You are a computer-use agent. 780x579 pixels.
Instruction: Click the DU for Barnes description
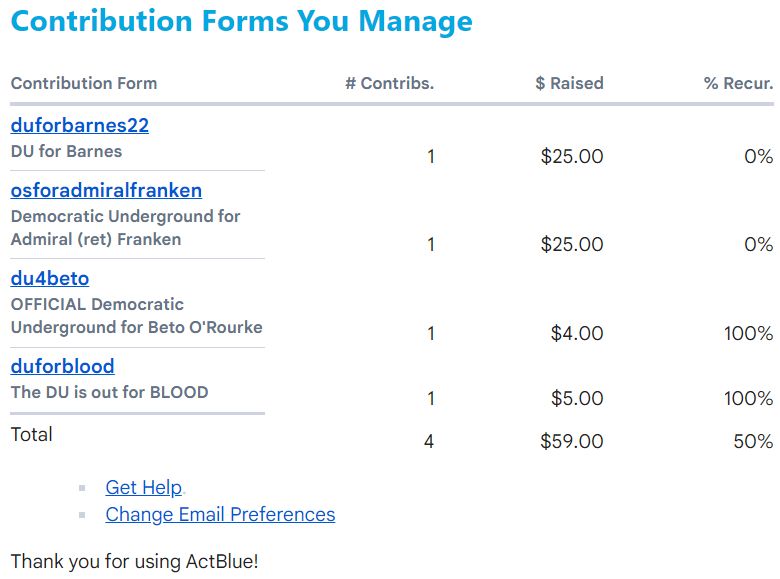point(66,152)
